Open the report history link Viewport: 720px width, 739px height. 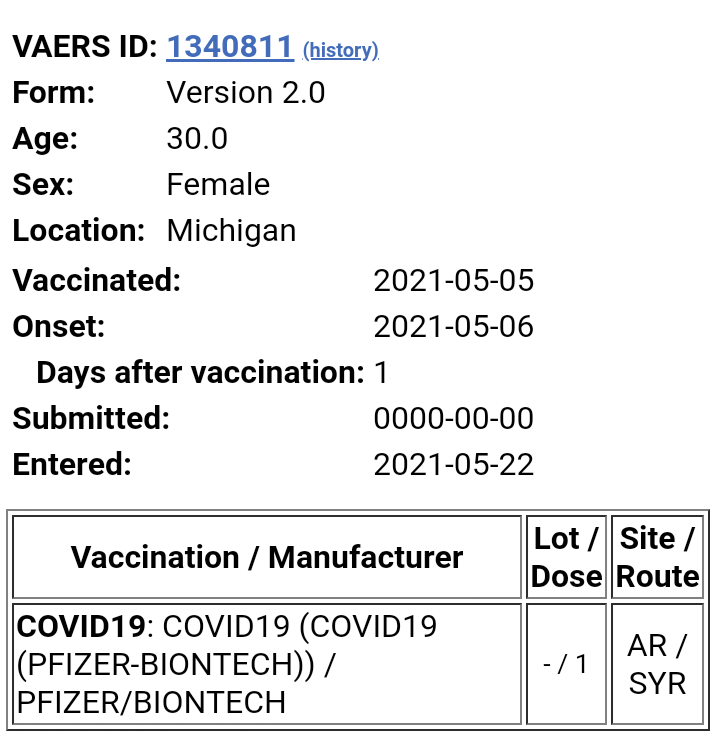(x=340, y=50)
